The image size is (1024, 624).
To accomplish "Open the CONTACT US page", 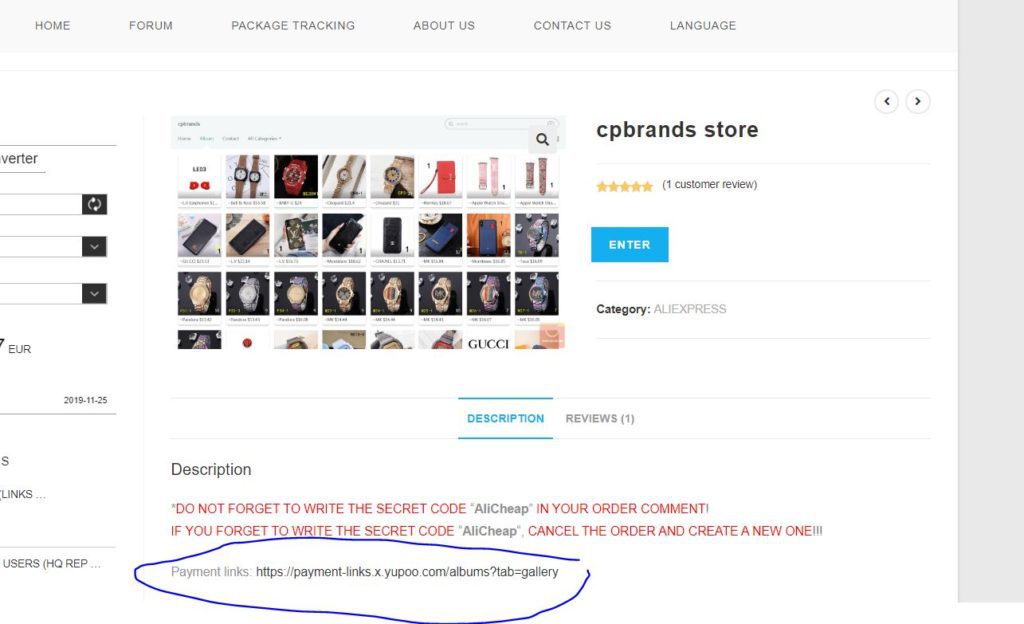I will tap(572, 25).
